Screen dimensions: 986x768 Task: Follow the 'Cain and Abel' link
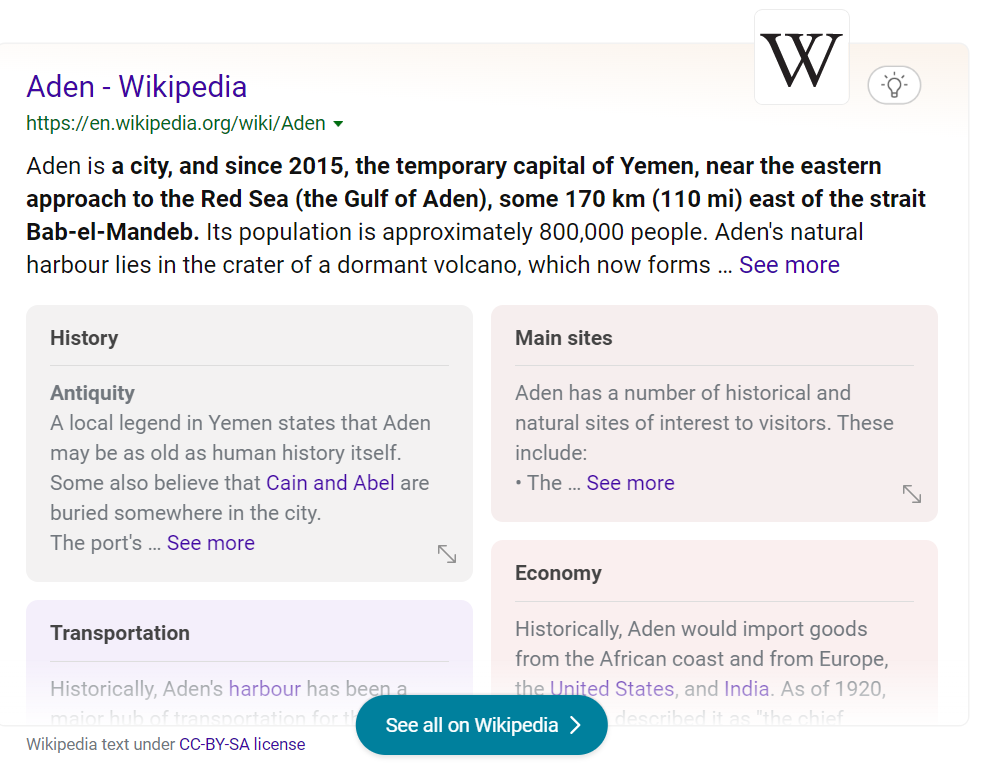coord(330,483)
